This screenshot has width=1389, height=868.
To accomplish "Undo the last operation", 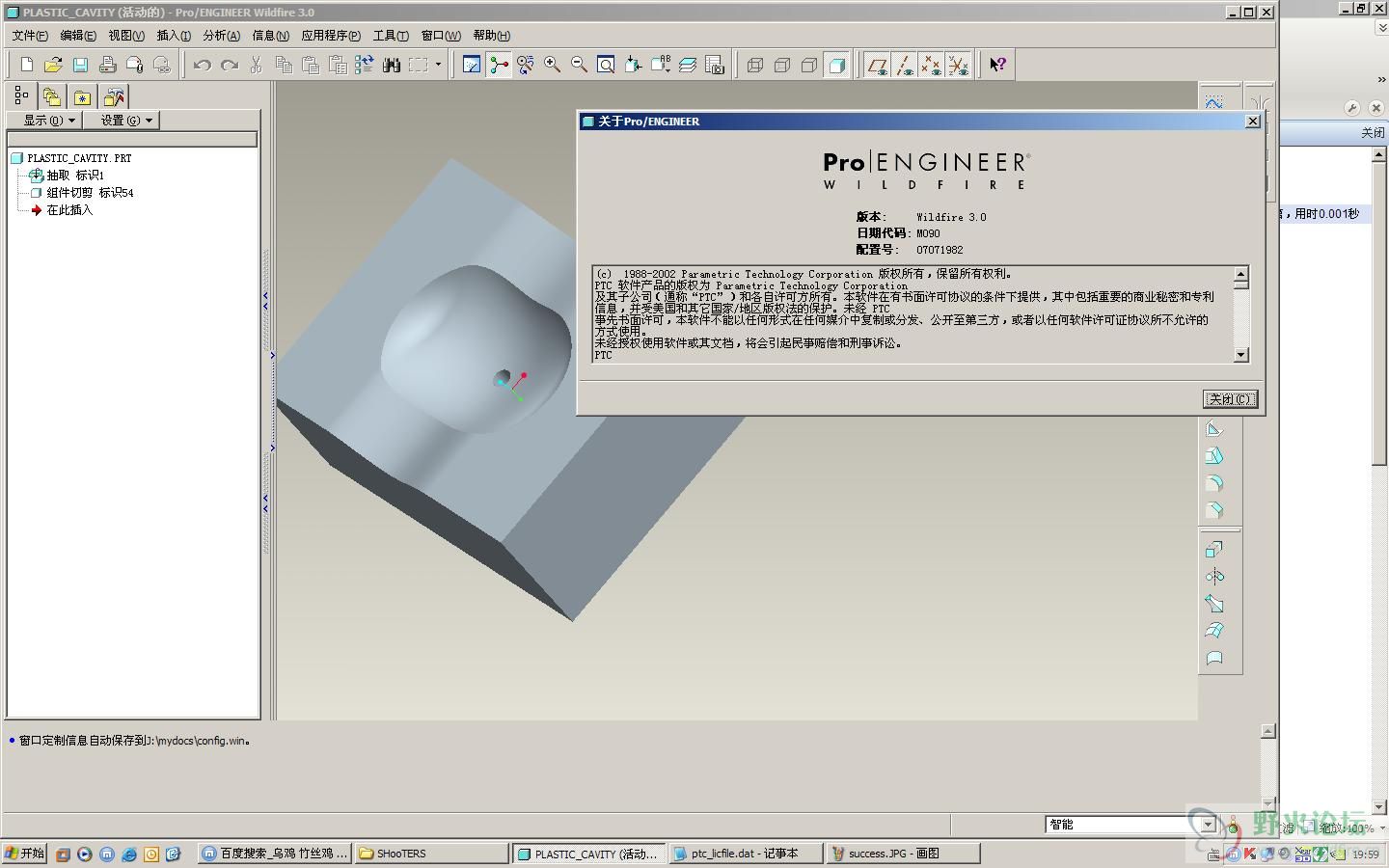I will pyautogui.click(x=202, y=65).
